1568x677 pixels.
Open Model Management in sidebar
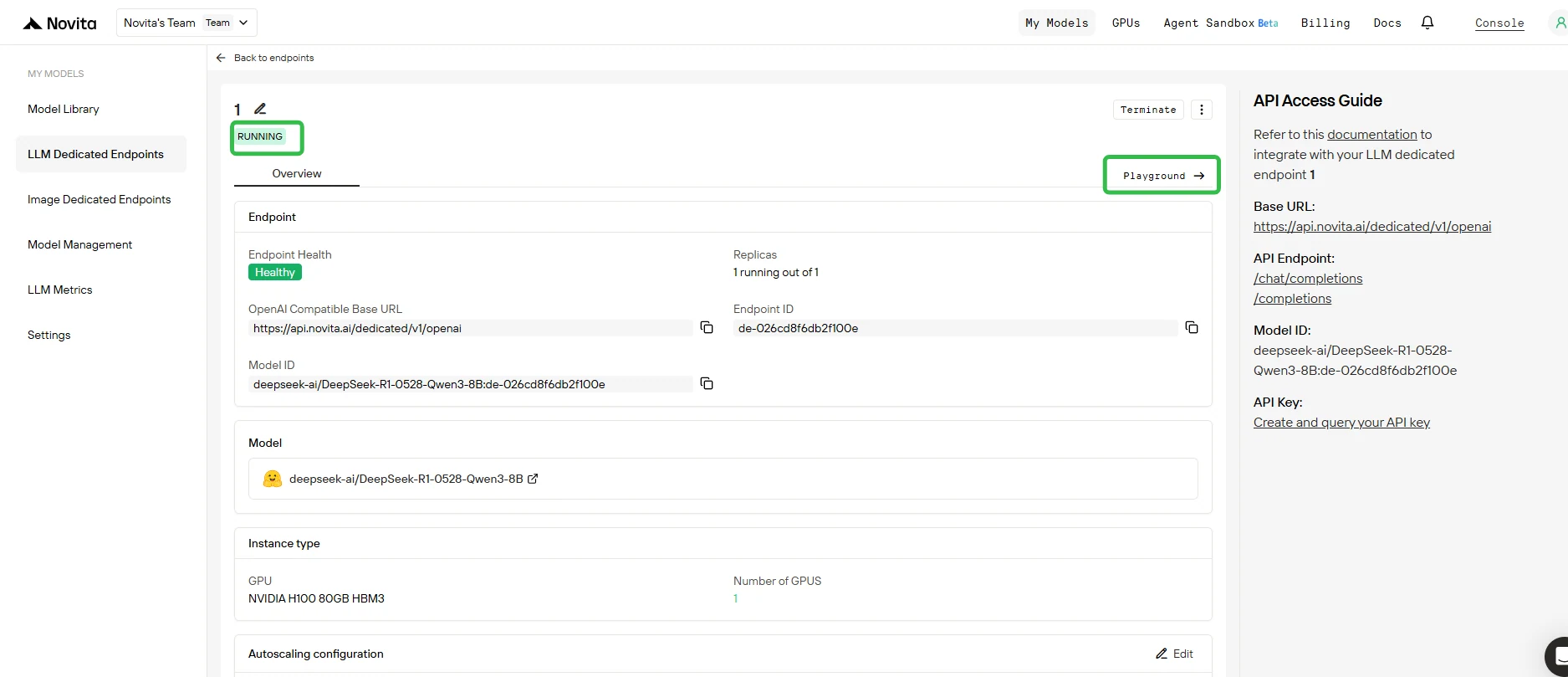pyautogui.click(x=80, y=244)
